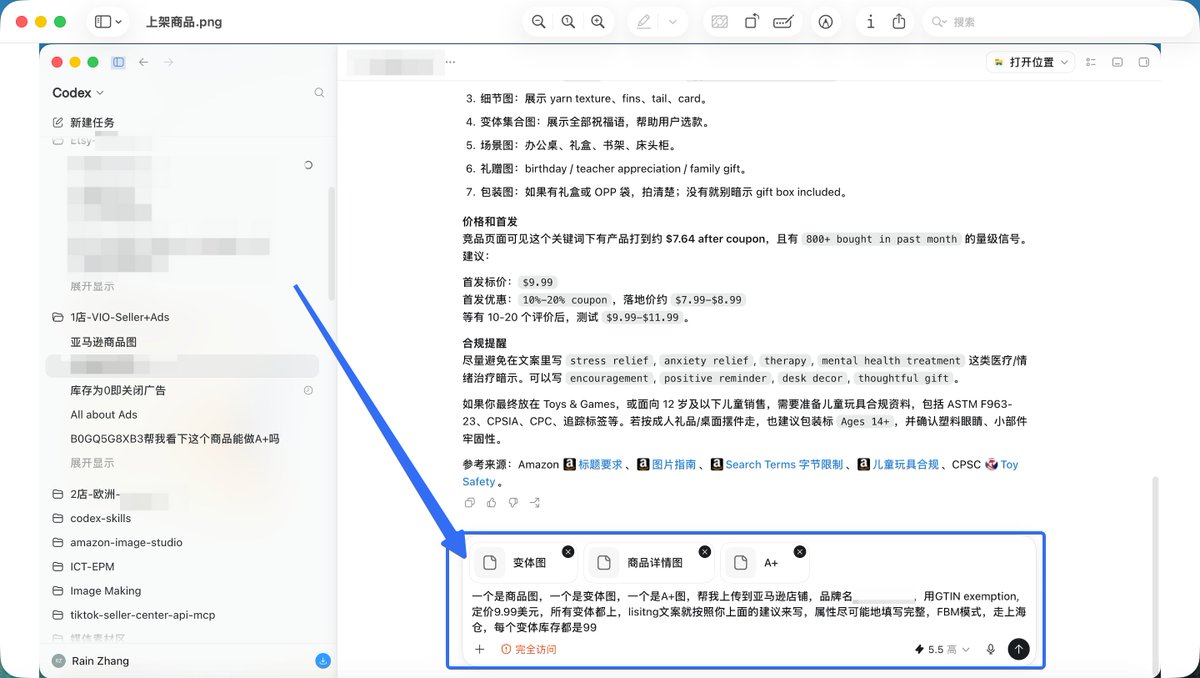
Task: Zoom out with Preview's minus magnifier
Action: pos(539,21)
